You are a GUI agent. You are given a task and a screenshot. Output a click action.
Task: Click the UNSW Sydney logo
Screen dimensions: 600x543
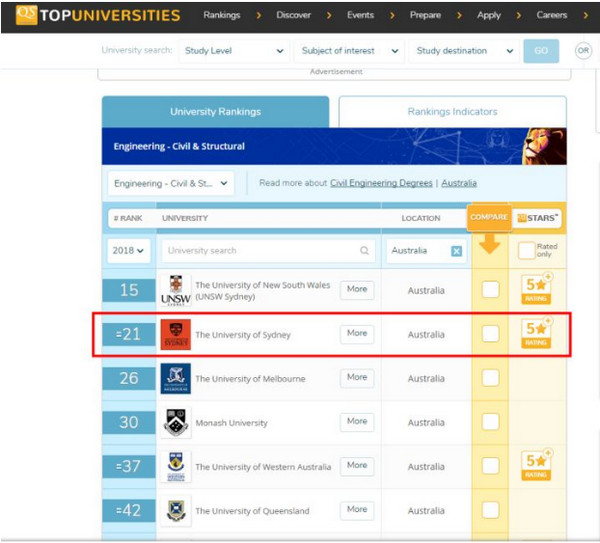point(176,290)
